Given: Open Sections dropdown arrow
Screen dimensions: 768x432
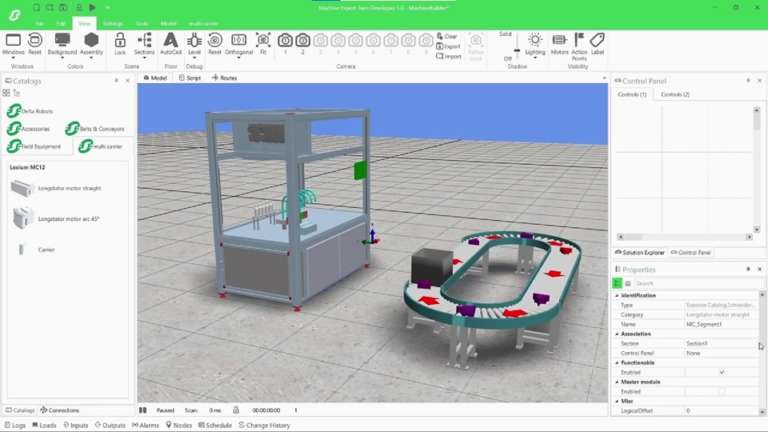Looking at the screenshot, I should 144,58.
